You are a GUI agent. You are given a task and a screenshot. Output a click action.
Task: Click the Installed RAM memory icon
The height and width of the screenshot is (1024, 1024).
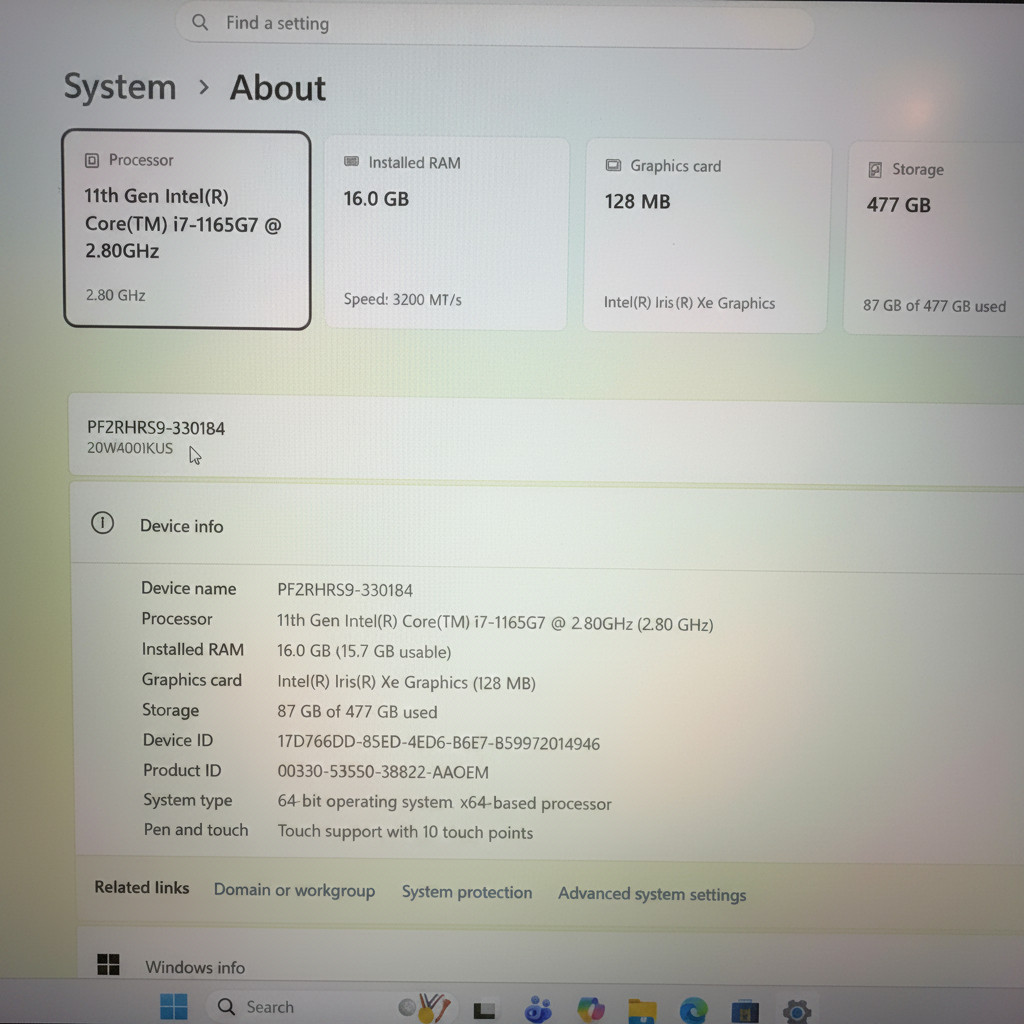pos(351,161)
